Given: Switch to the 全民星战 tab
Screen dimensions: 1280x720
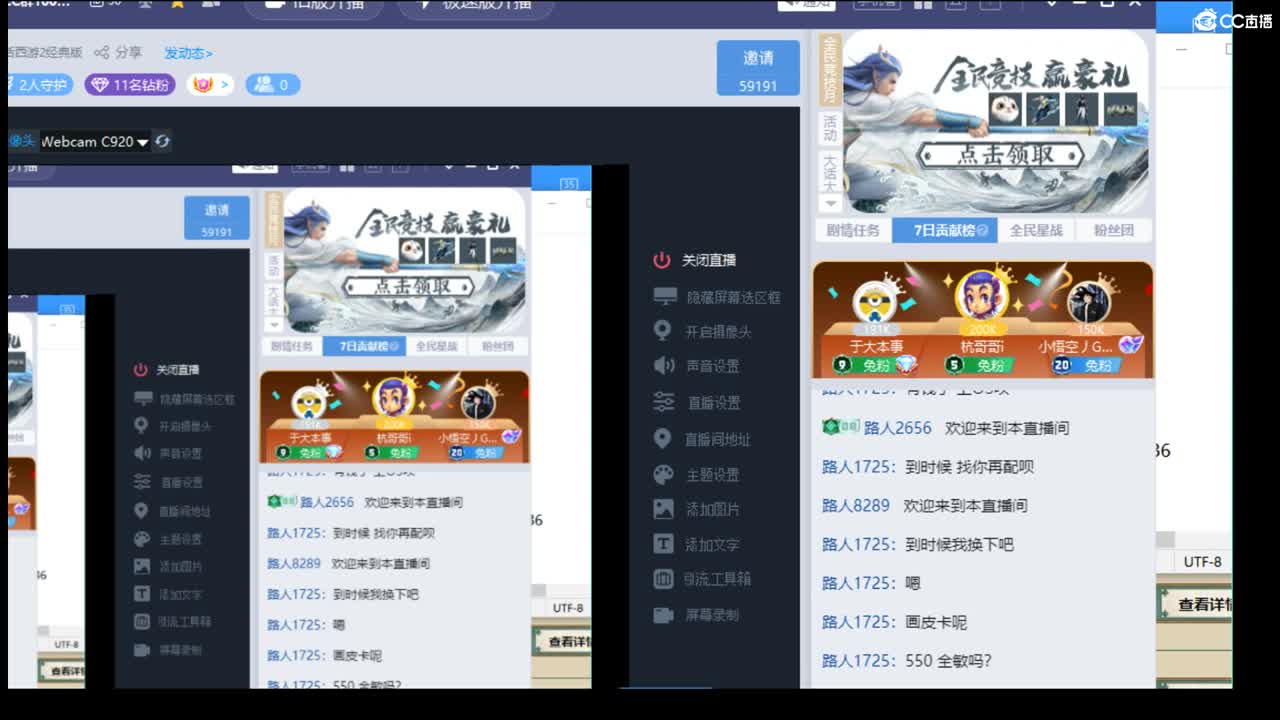Looking at the screenshot, I should [x=1036, y=230].
